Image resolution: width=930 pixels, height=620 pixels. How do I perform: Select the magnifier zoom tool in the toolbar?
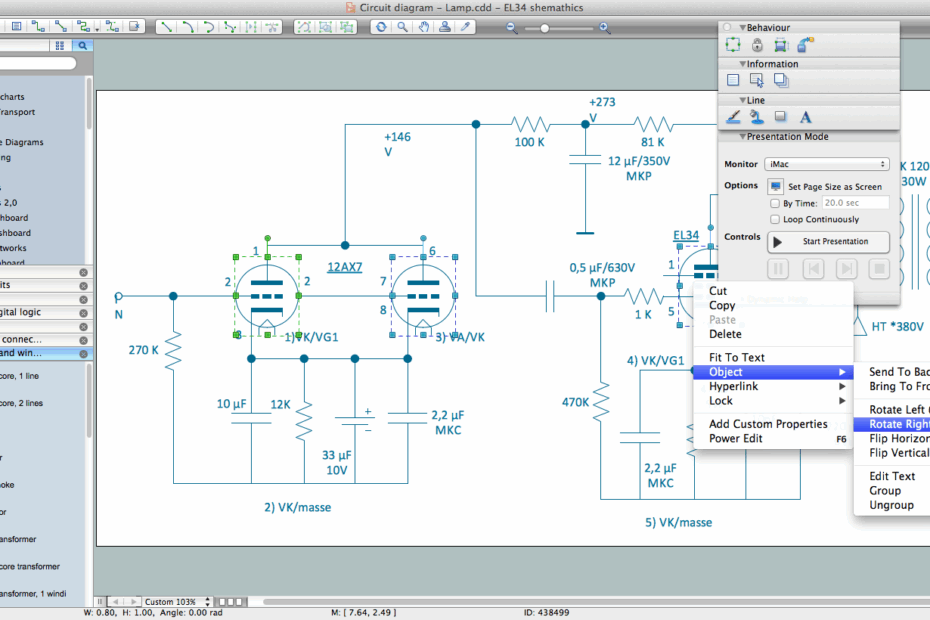pyautogui.click(x=402, y=27)
